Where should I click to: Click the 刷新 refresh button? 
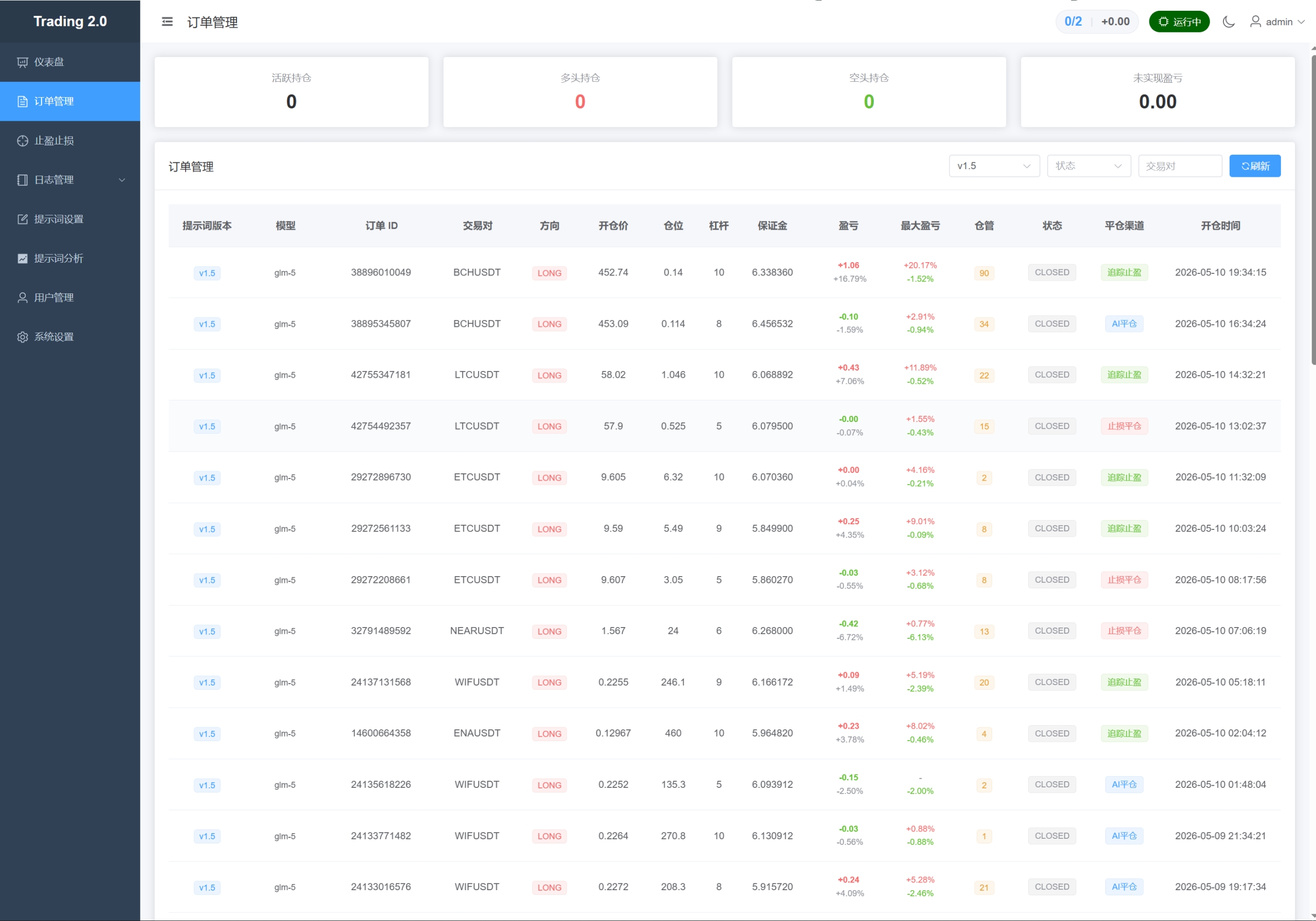pyautogui.click(x=1255, y=166)
